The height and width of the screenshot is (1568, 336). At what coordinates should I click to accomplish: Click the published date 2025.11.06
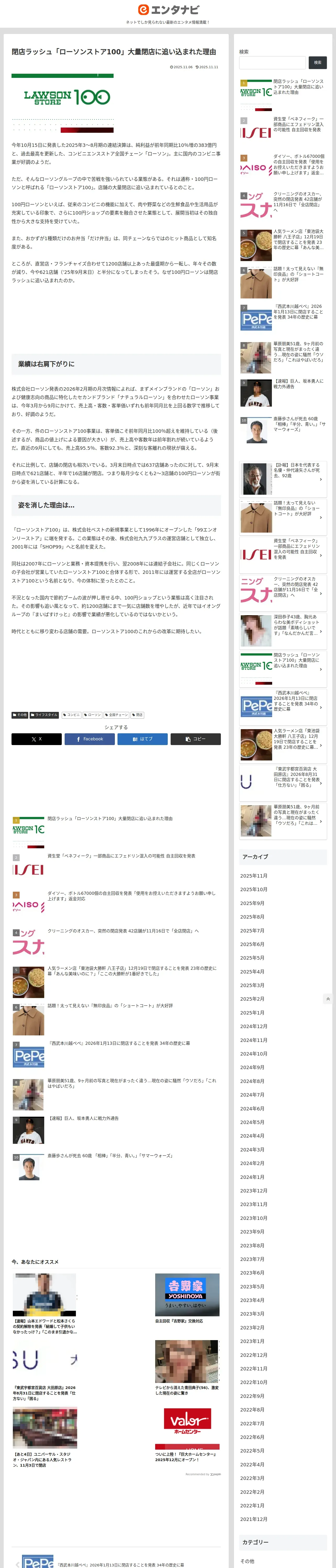[181, 67]
